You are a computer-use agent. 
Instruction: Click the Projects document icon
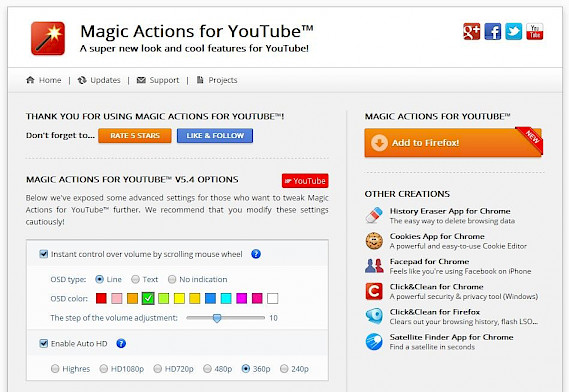click(200, 80)
